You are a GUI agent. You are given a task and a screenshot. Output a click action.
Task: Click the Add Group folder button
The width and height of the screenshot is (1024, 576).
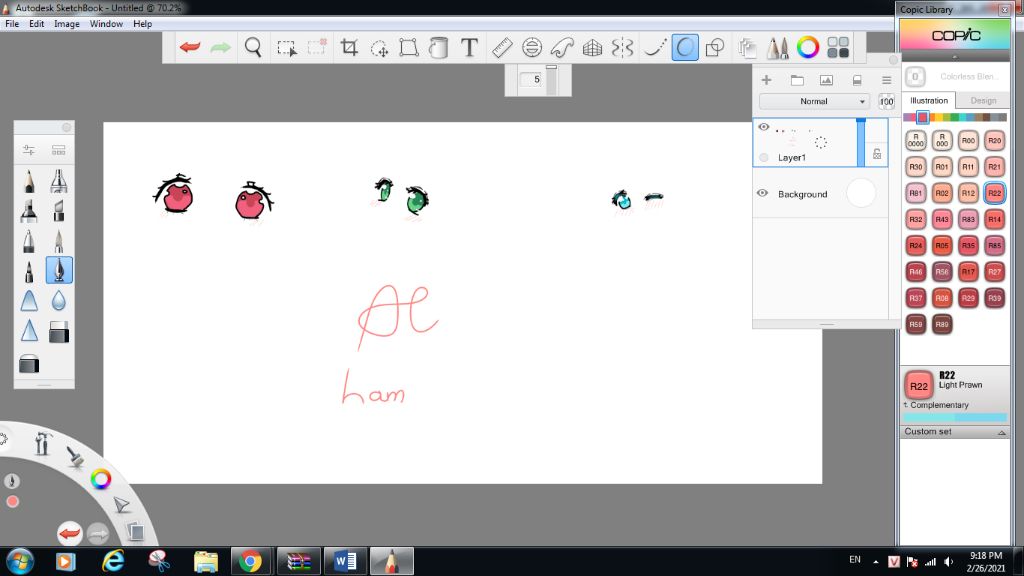(797, 80)
